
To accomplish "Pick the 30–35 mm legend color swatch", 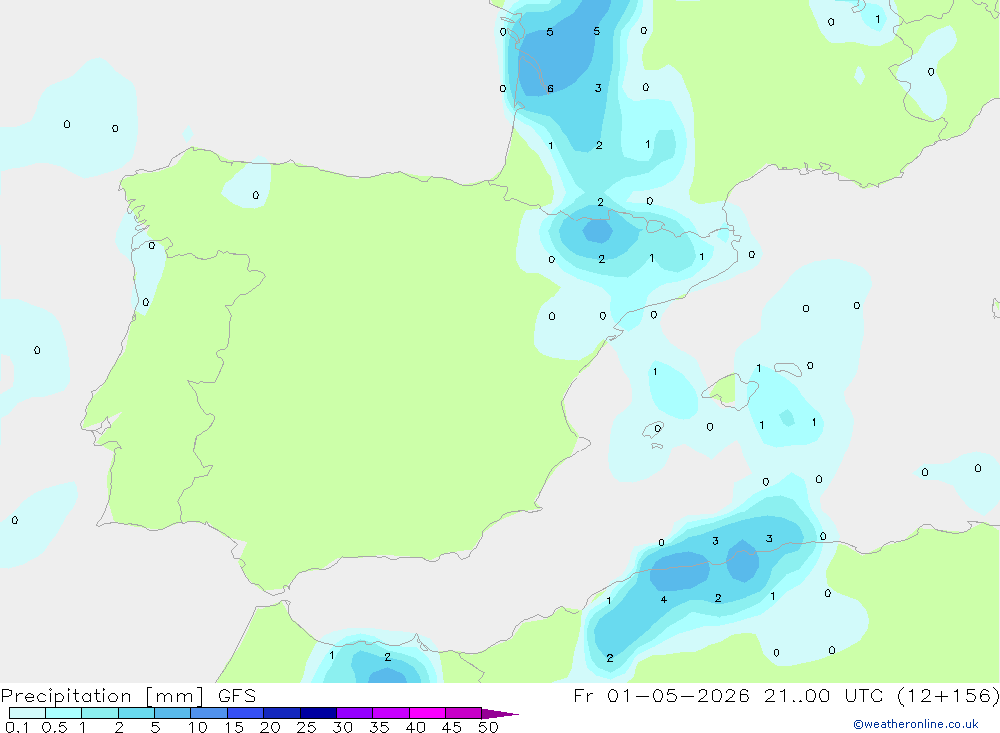I will coord(355,713).
